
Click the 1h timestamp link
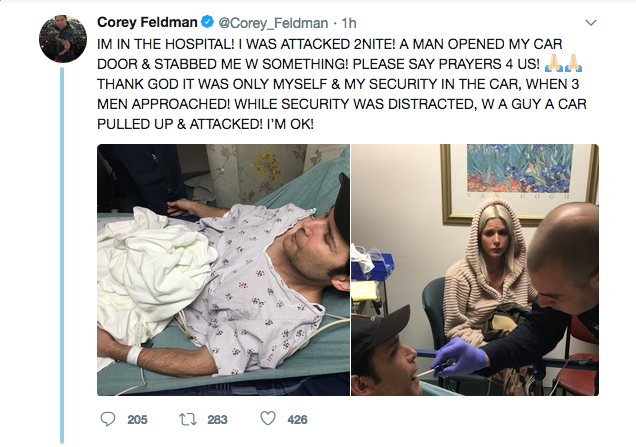click(x=350, y=21)
